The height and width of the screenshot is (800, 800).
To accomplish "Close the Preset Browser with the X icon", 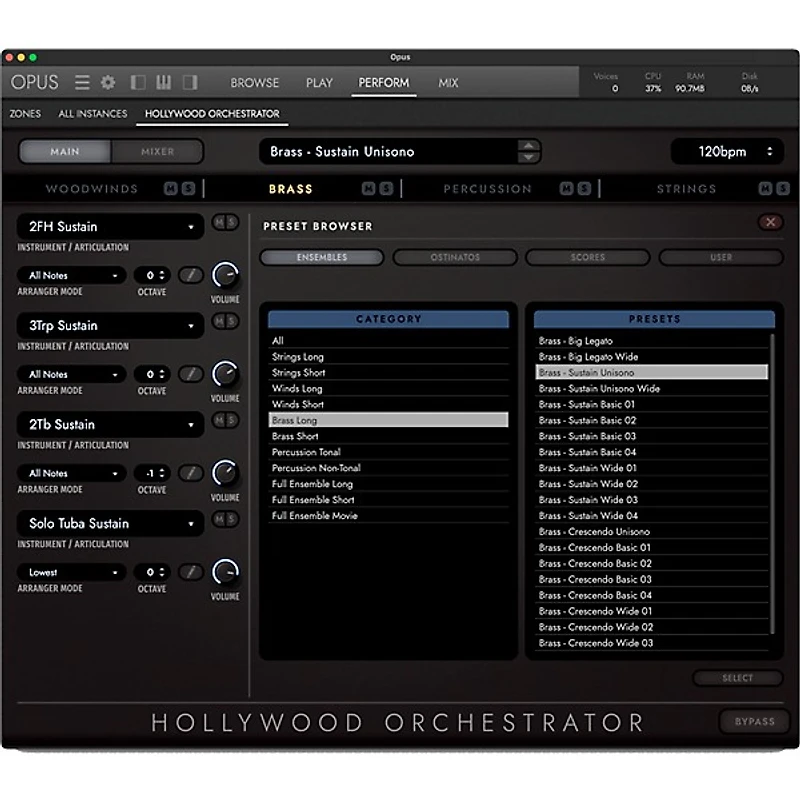I will click(771, 222).
